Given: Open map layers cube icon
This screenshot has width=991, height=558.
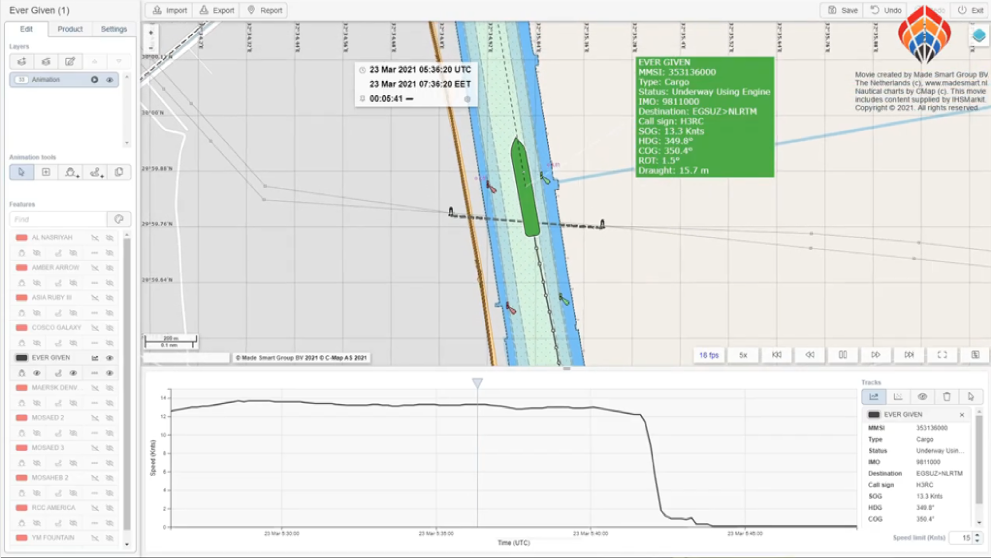Looking at the screenshot, I should click(x=978, y=36).
